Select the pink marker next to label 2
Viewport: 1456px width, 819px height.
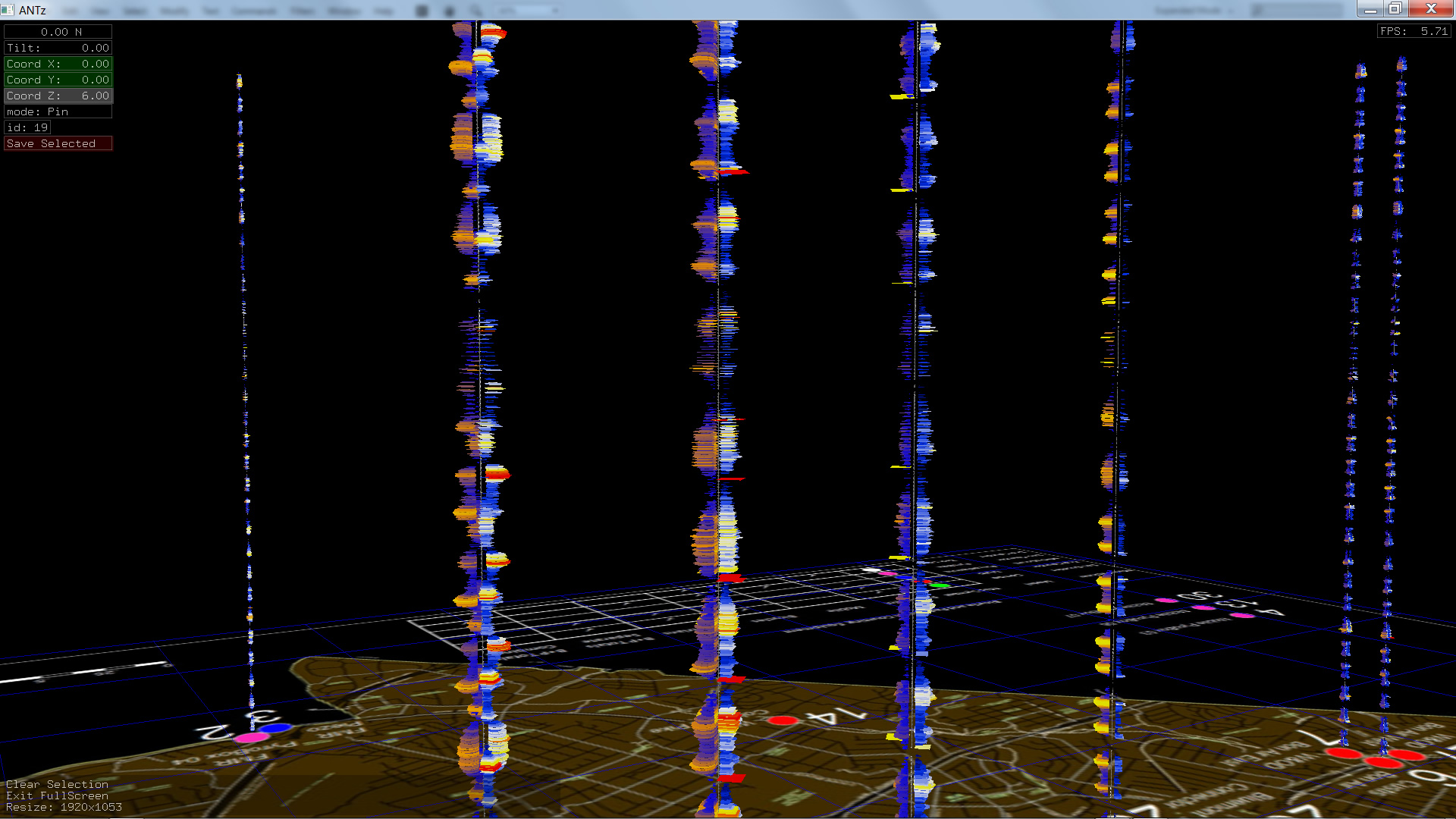[x=252, y=737]
